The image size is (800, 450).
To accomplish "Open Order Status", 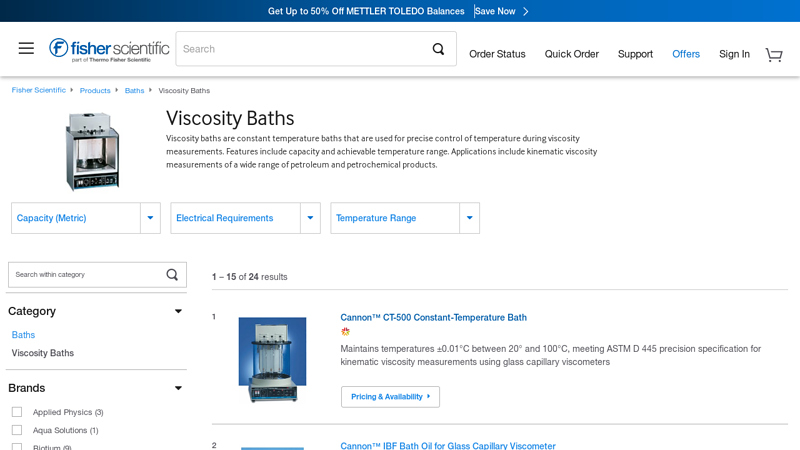I will click(x=497, y=54).
